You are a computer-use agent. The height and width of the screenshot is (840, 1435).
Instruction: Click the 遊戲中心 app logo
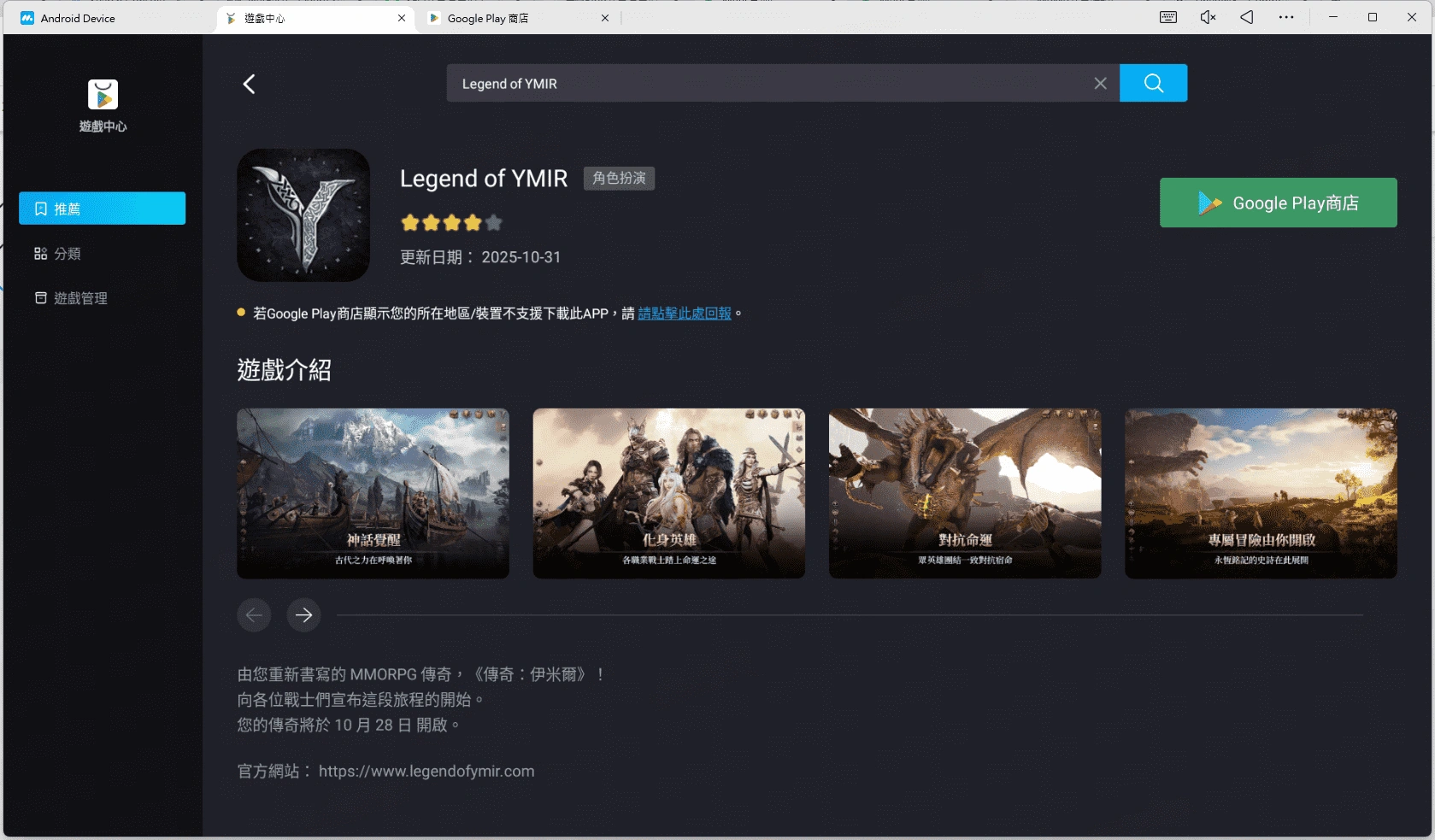click(x=102, y=94)
